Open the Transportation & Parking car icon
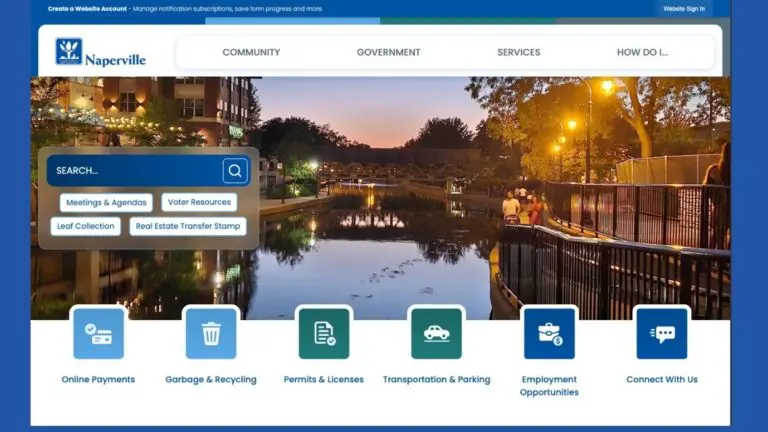Image resolution: width=768 pixels, height=432 pixels. tap(436, 334)
